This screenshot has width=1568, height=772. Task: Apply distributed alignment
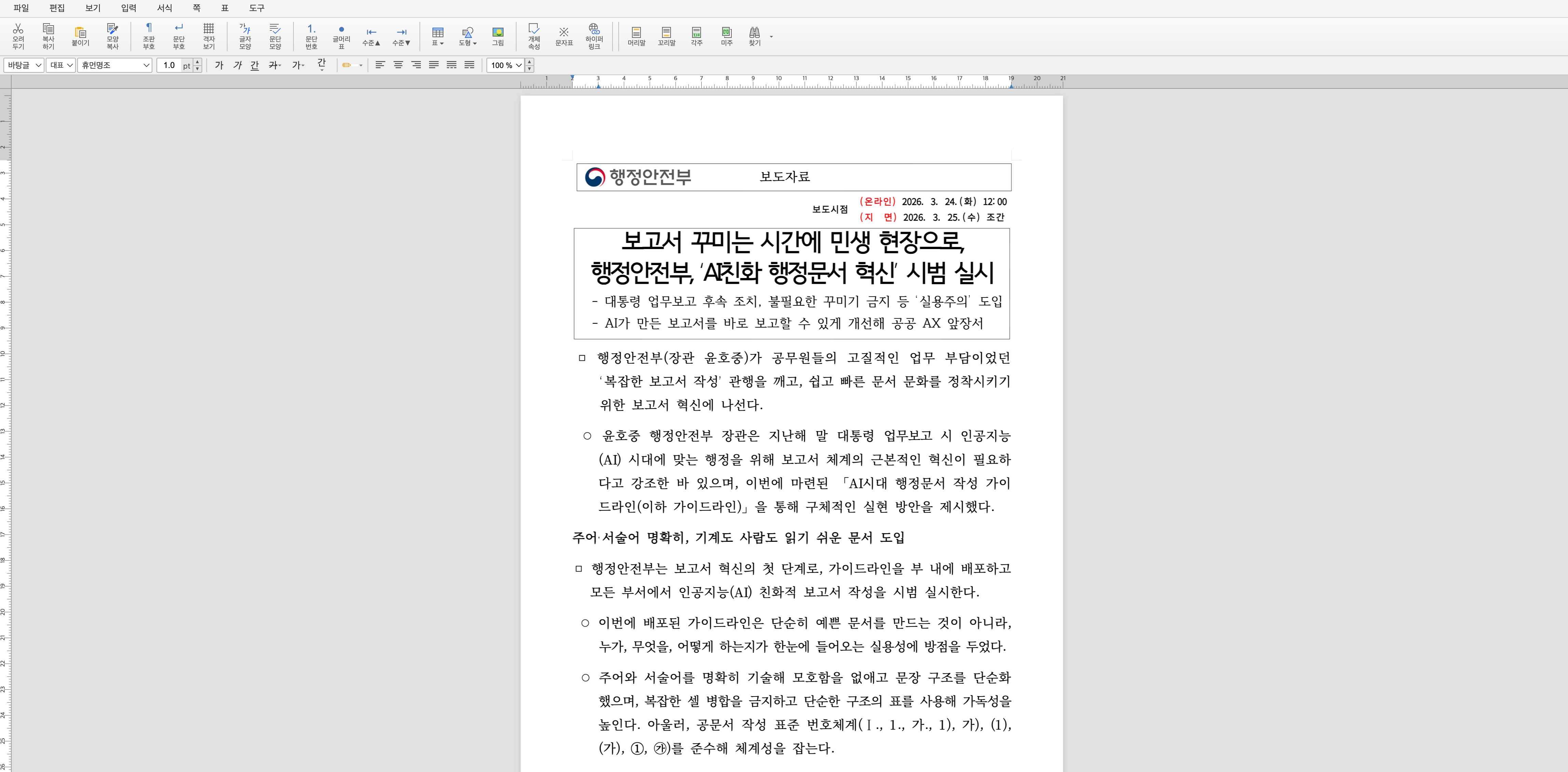pos(451,65)
